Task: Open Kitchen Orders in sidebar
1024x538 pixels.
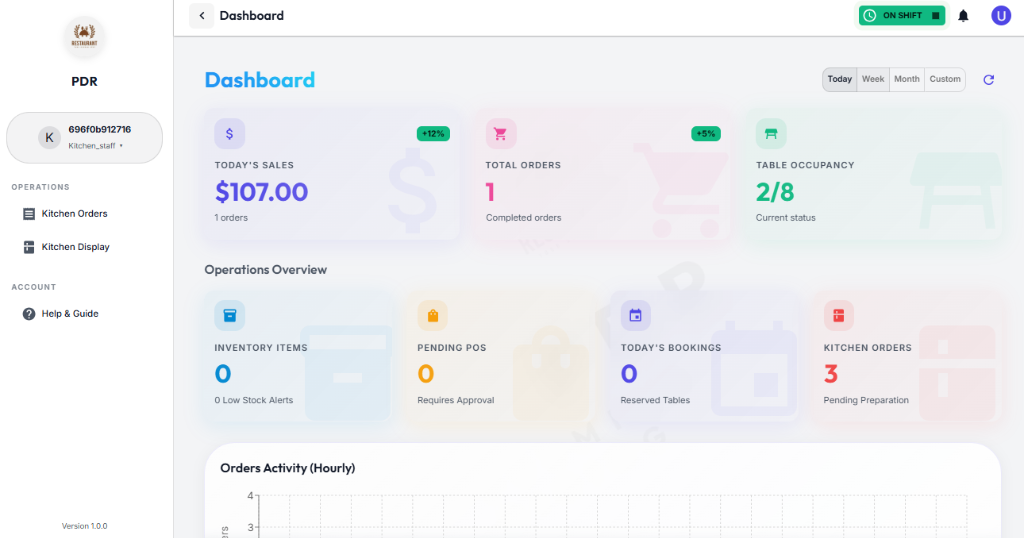Action: pyautogui.click(x=74, y=214)
